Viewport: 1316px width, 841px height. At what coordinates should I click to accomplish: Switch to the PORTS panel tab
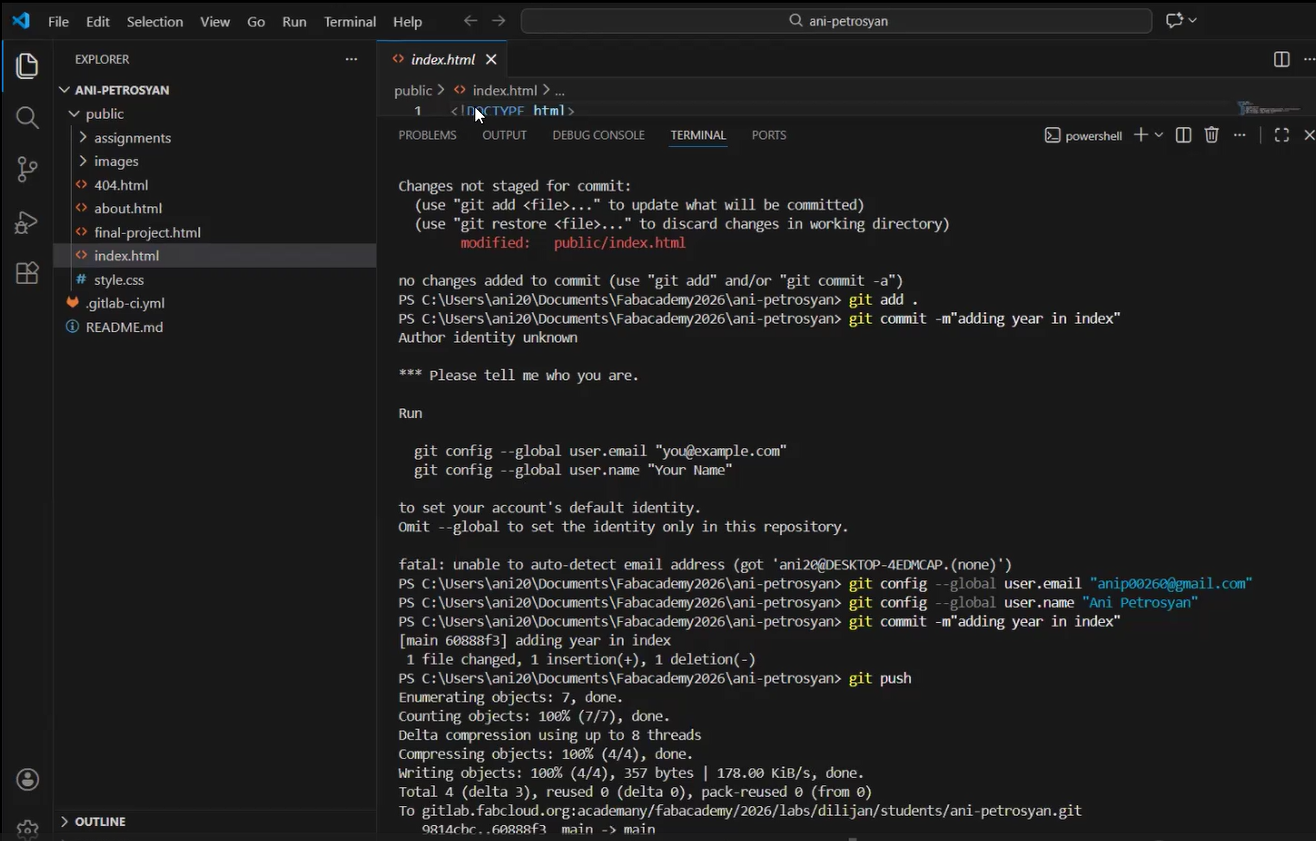point(769,135)
